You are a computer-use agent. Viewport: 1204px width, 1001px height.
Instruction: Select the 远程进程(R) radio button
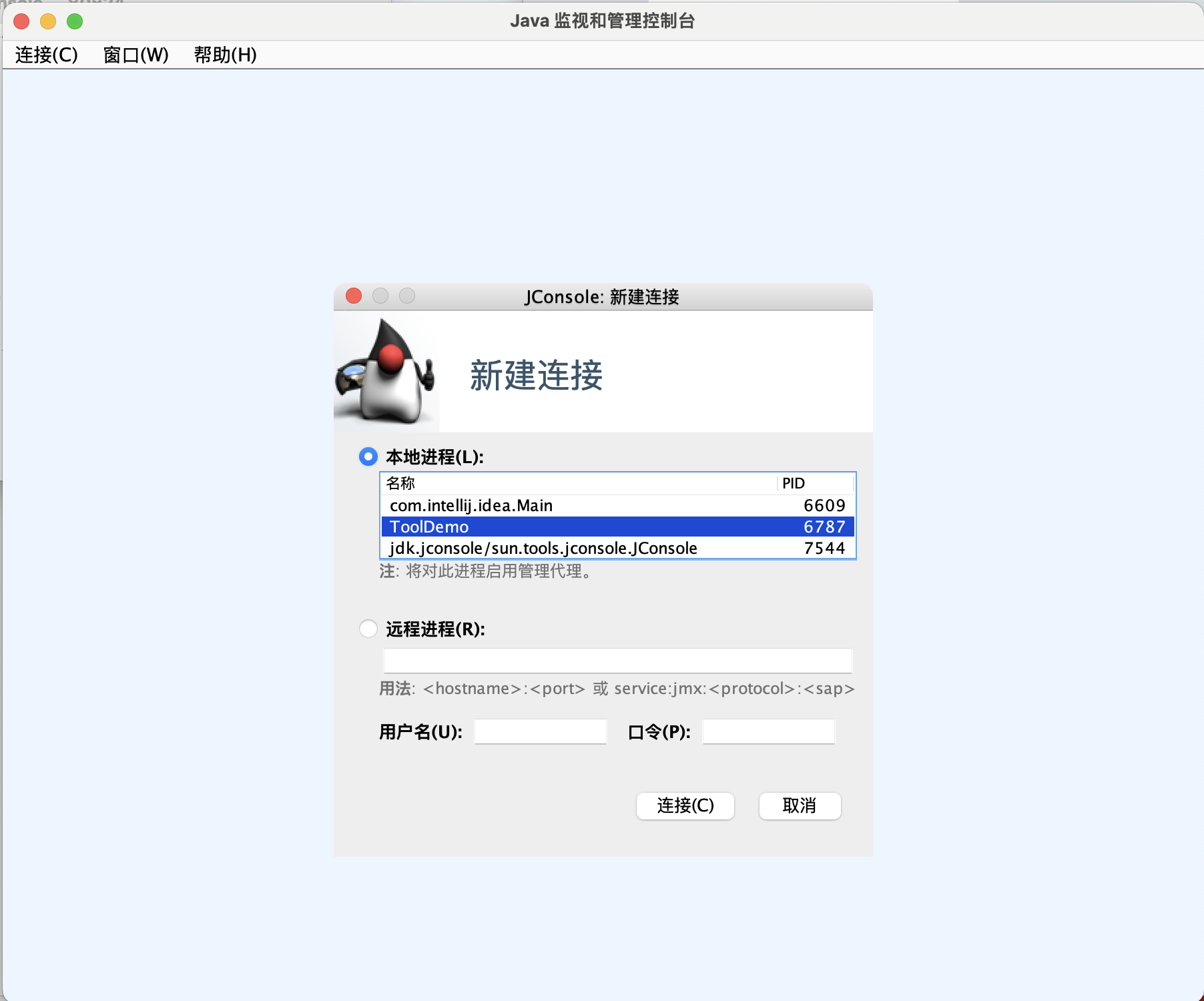368,629
